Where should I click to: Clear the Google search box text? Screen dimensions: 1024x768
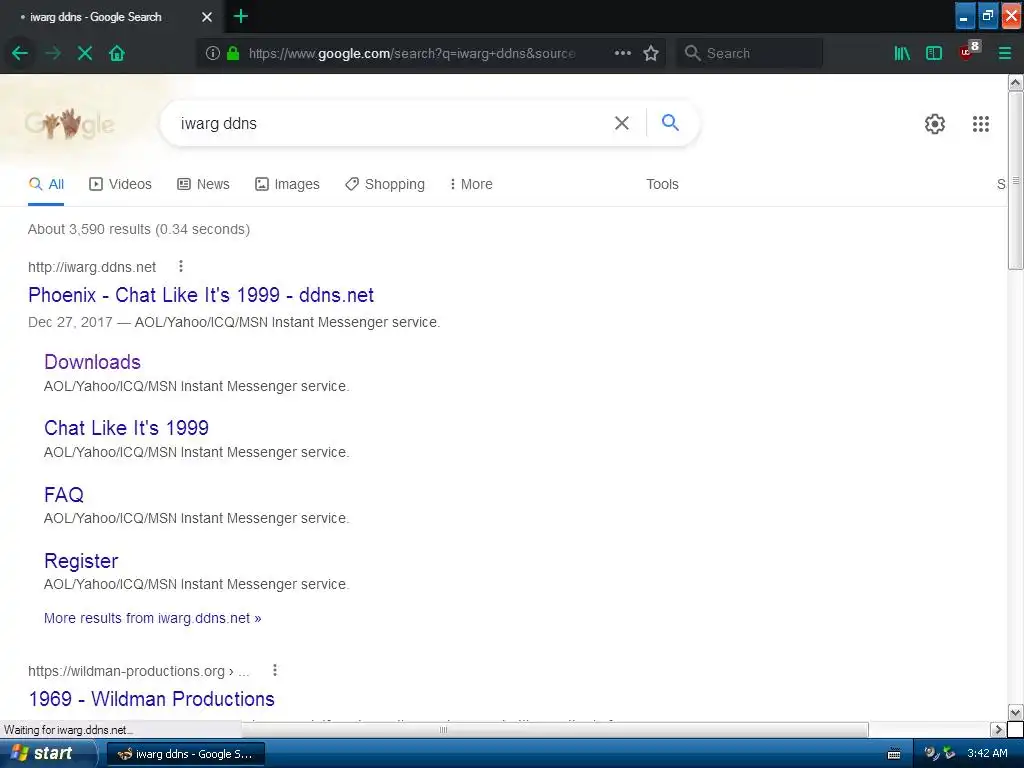[x=622, y=123]
